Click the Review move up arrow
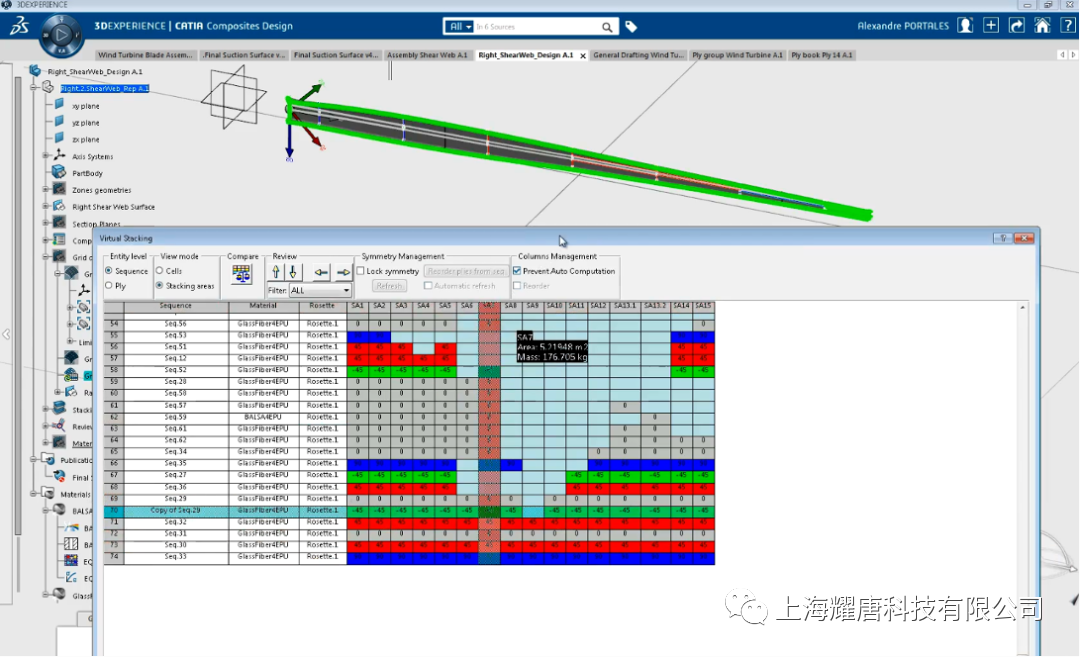 276,272
